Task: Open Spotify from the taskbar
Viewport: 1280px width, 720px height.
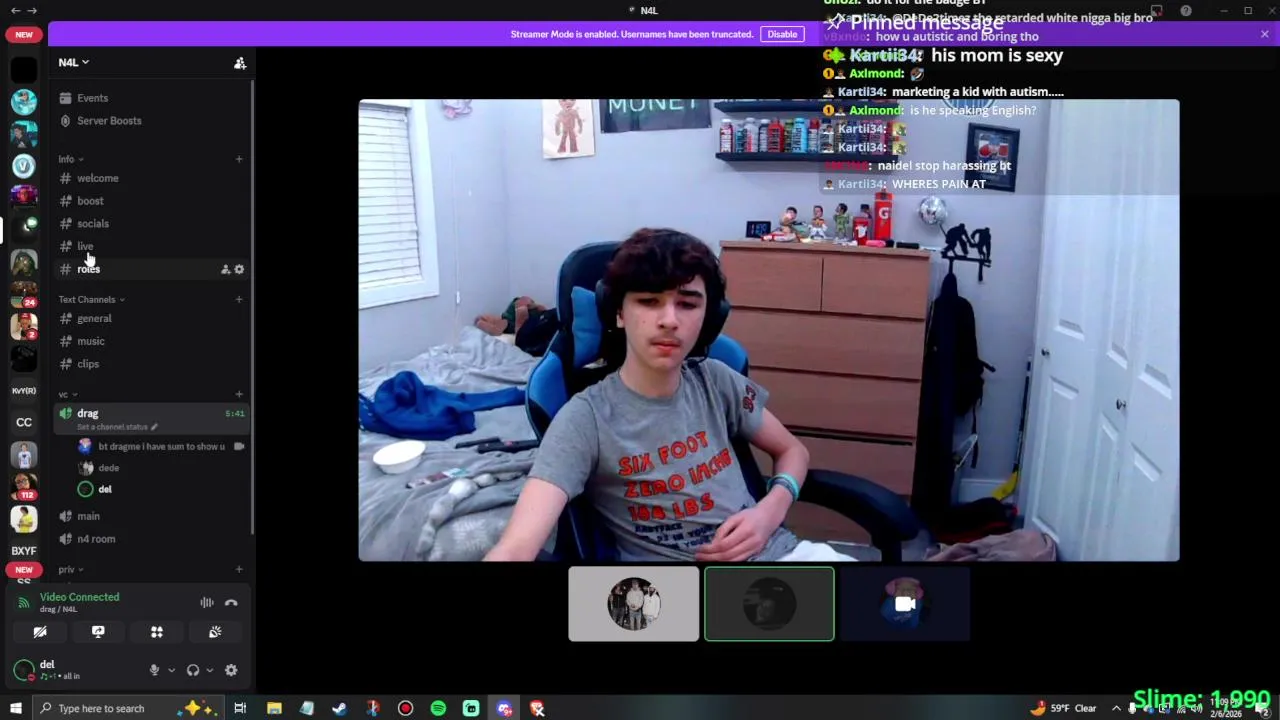Action: tap(438, 709)
